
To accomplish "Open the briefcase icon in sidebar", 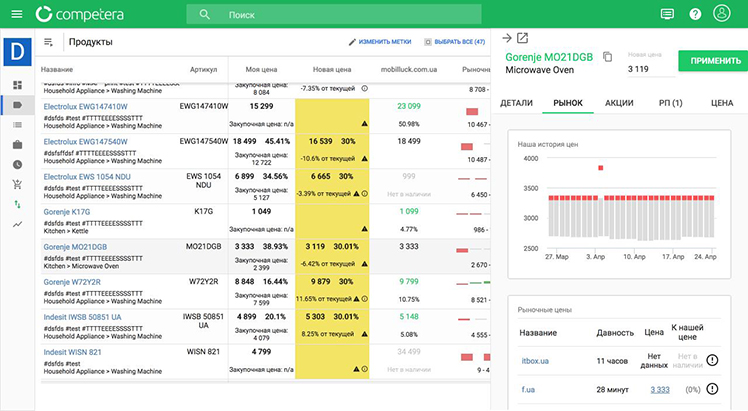I will point(18,144).
